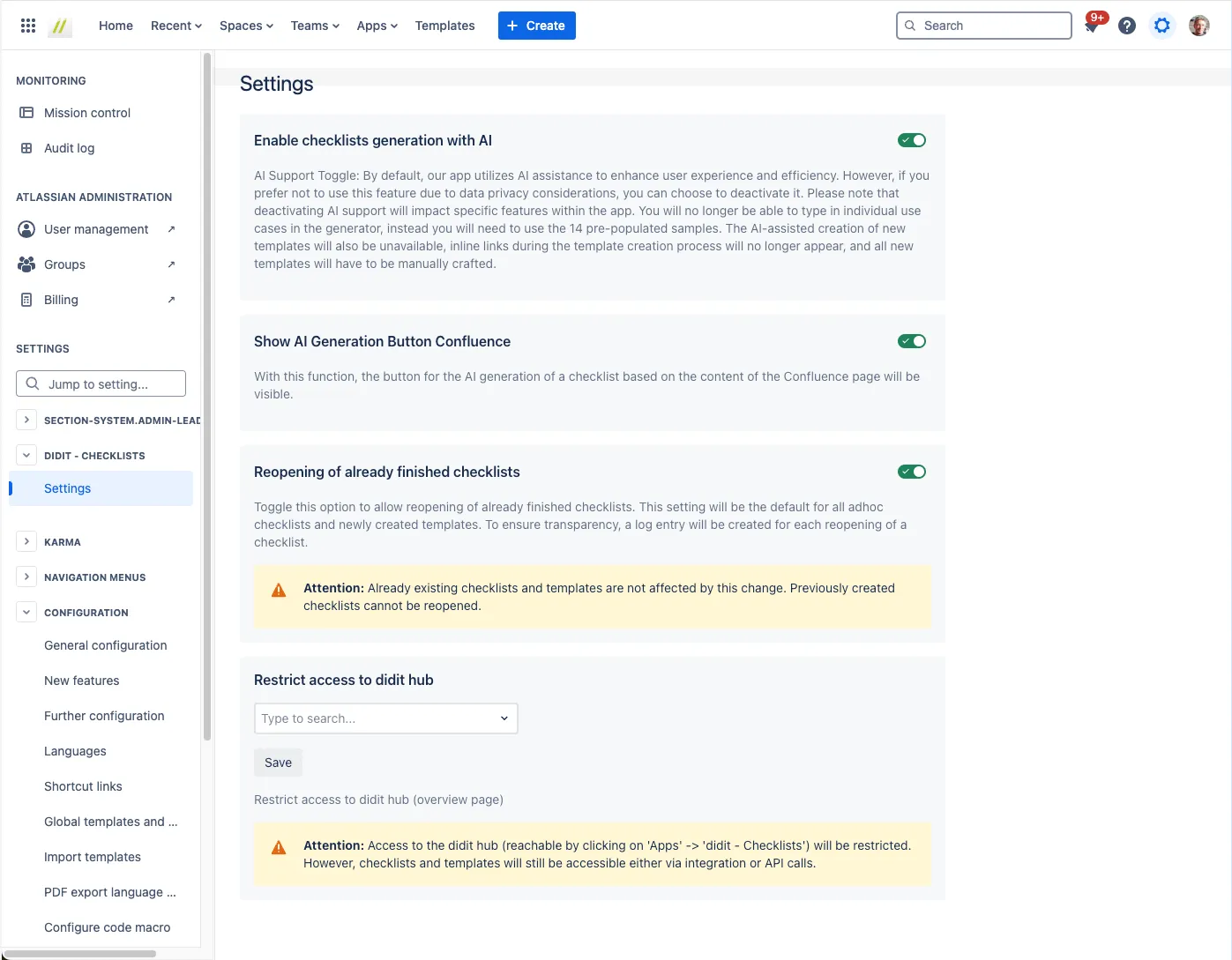
Task: Click the sidebar vertical scrollbar
Action: pyautogui.click(x=207, y=397)
